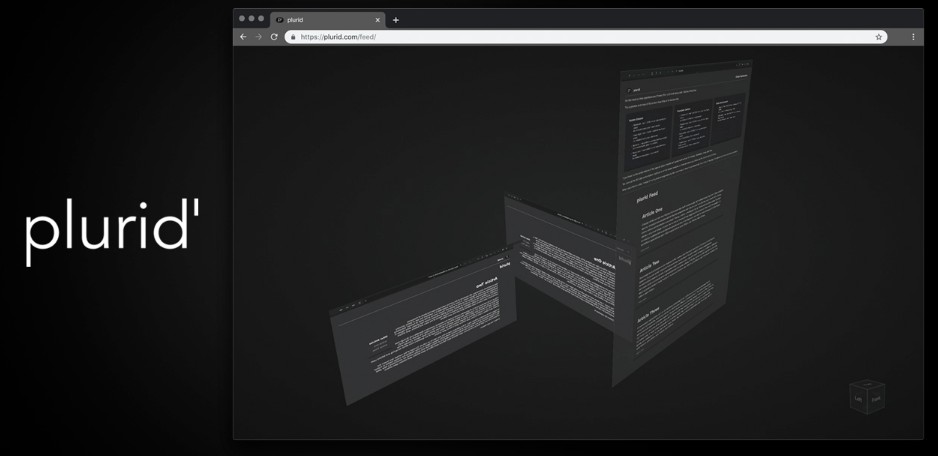Open the Chrome three-dot menu
The width and height of the screenshot is (938, 456).
(x=913, y=37)
